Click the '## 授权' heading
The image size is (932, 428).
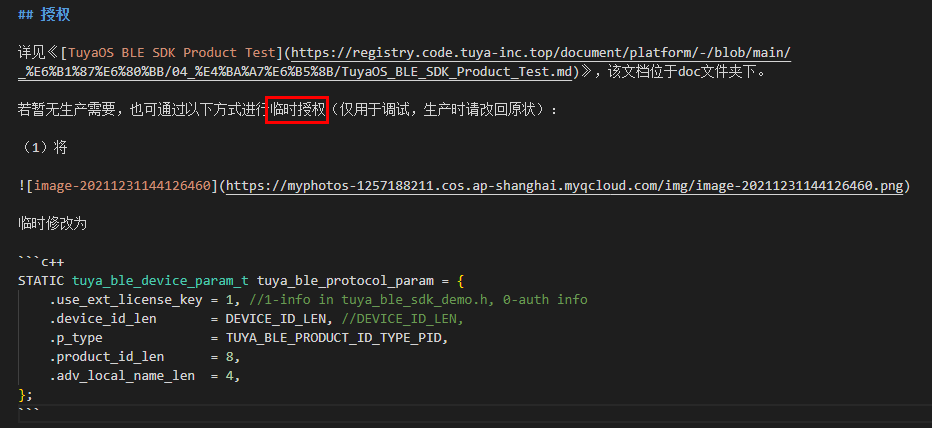point(44,15)
